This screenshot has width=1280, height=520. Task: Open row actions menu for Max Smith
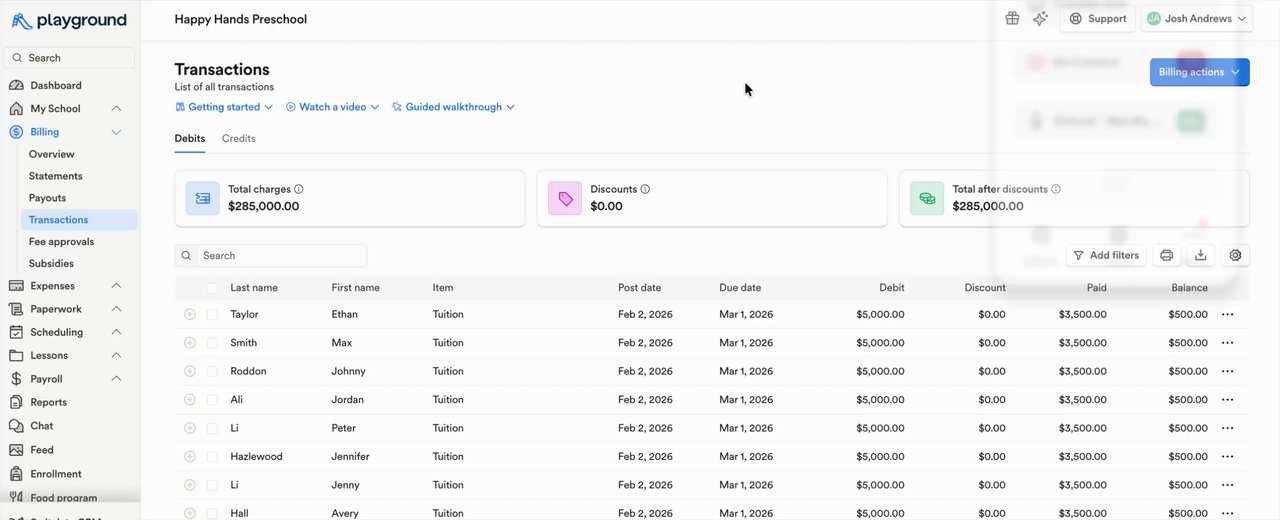pos(1228,343)
